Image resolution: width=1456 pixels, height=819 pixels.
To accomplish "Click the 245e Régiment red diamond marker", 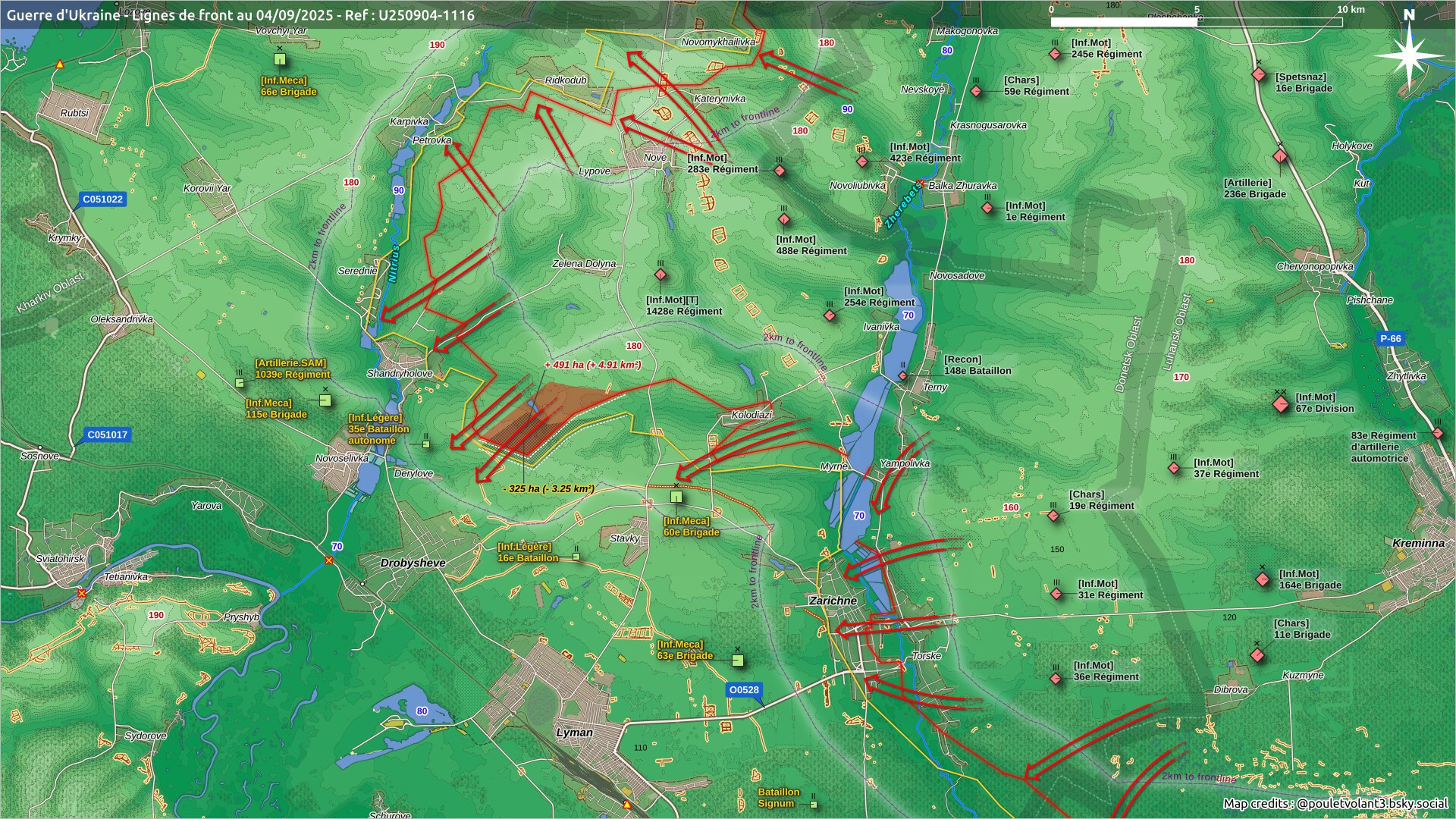I will pyautogui.click(x=1055, y=54).
